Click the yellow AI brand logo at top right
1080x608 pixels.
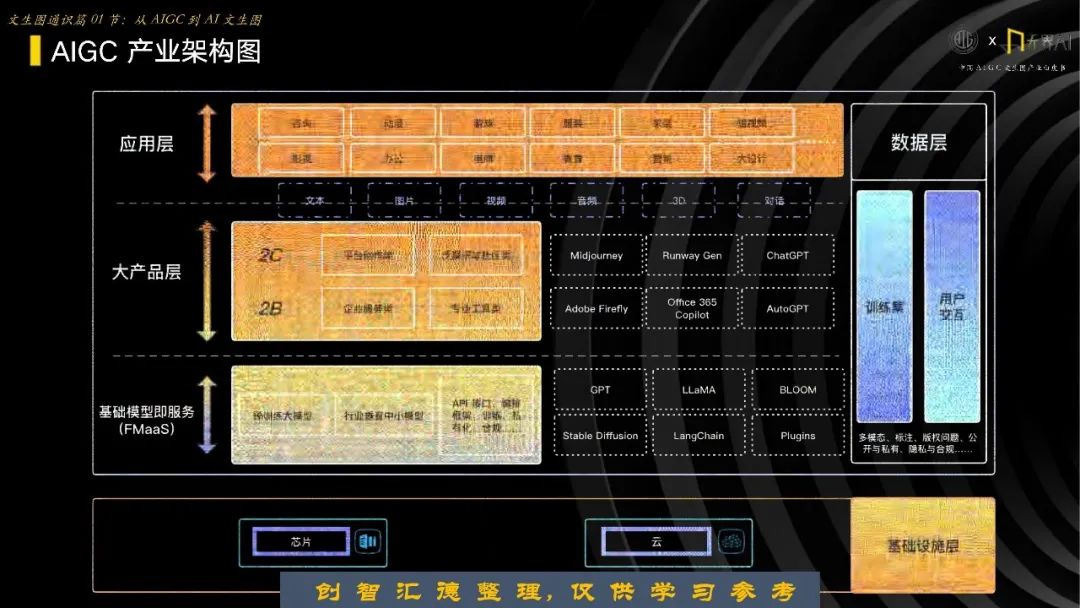click(x=1038, y=41)
